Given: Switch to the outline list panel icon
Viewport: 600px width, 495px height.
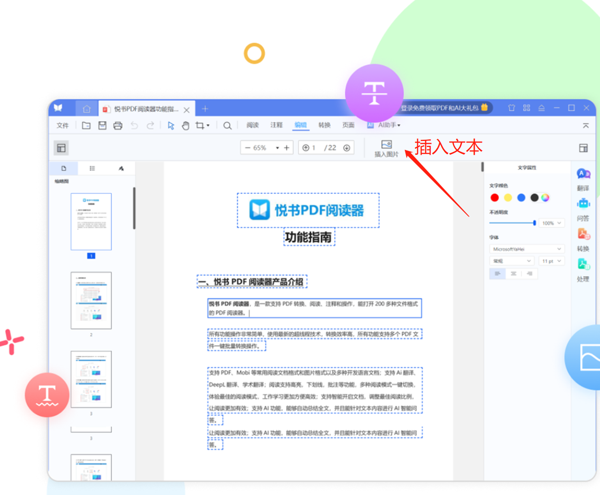Looking at the screenshot, I should [92, 169].
